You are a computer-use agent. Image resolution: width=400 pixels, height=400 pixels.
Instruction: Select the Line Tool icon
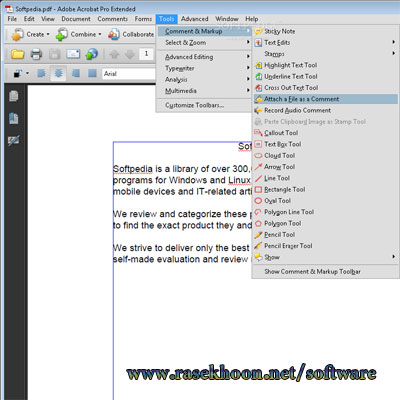(x=258, y=178)
